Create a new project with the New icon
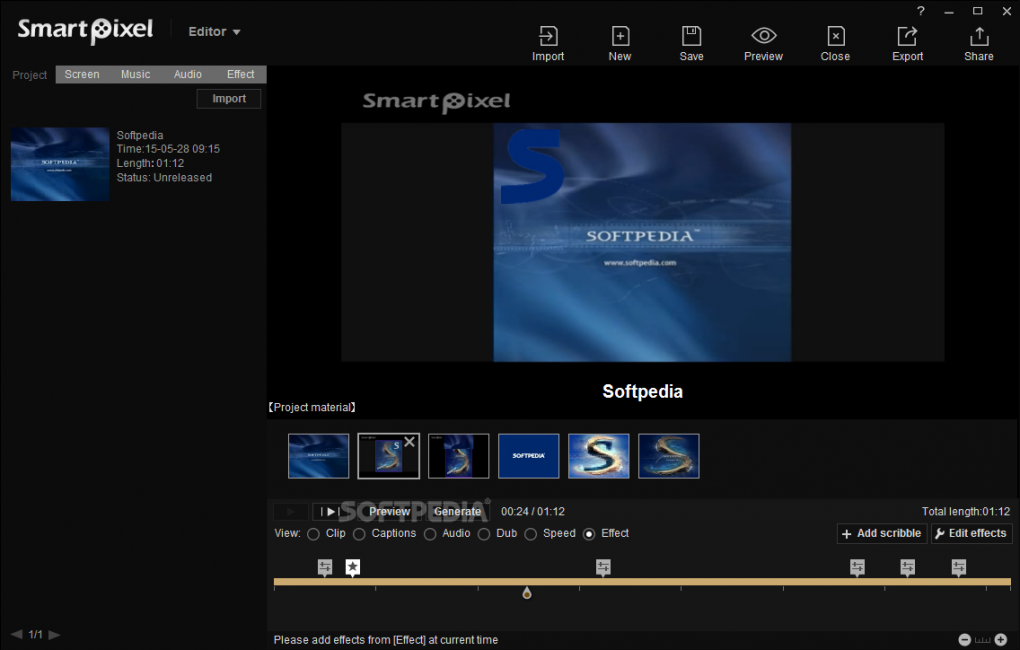The image size is (1020, 650). pos(620,44)
